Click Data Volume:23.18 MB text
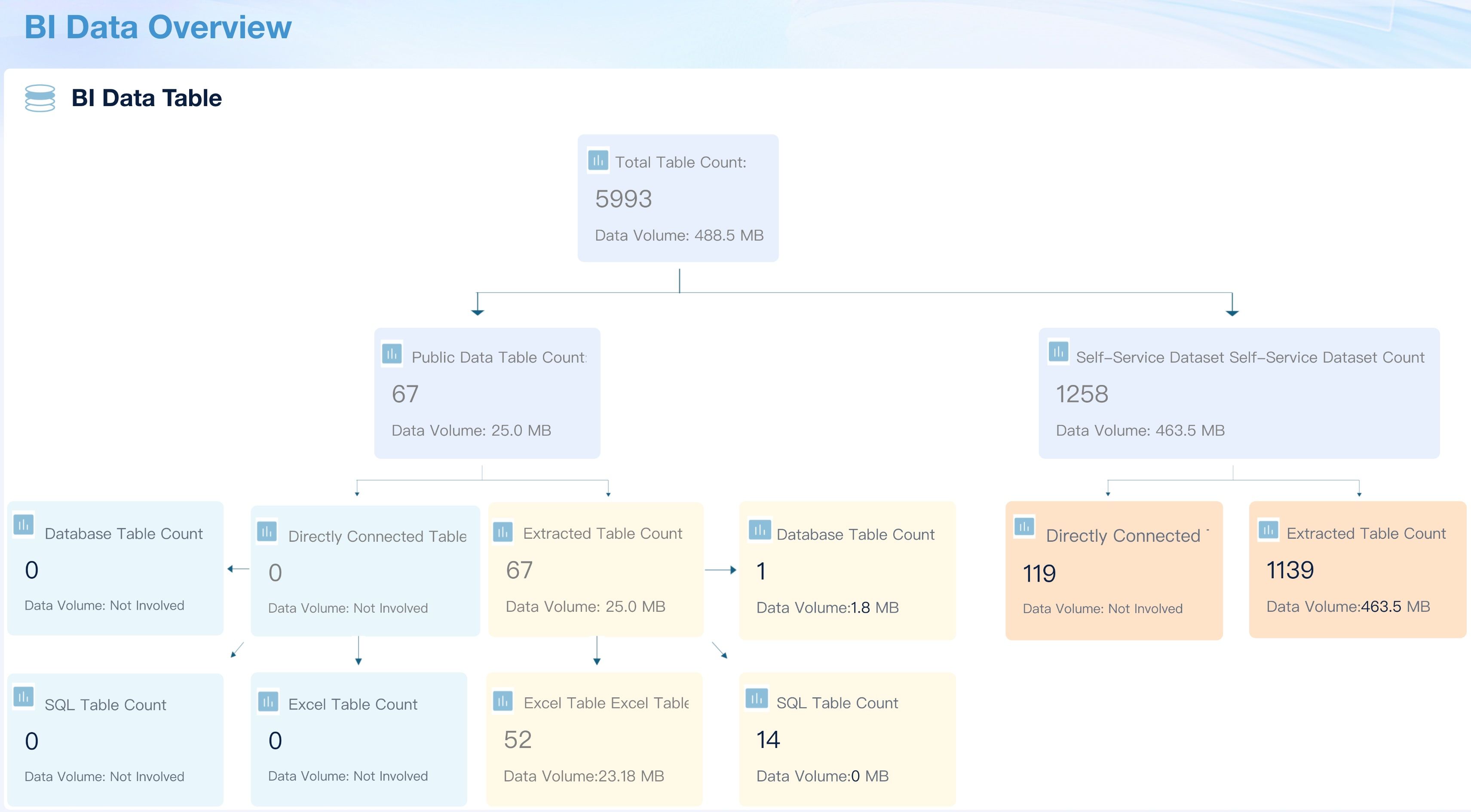The image size is (1471, 812). [x=584, y=776]
